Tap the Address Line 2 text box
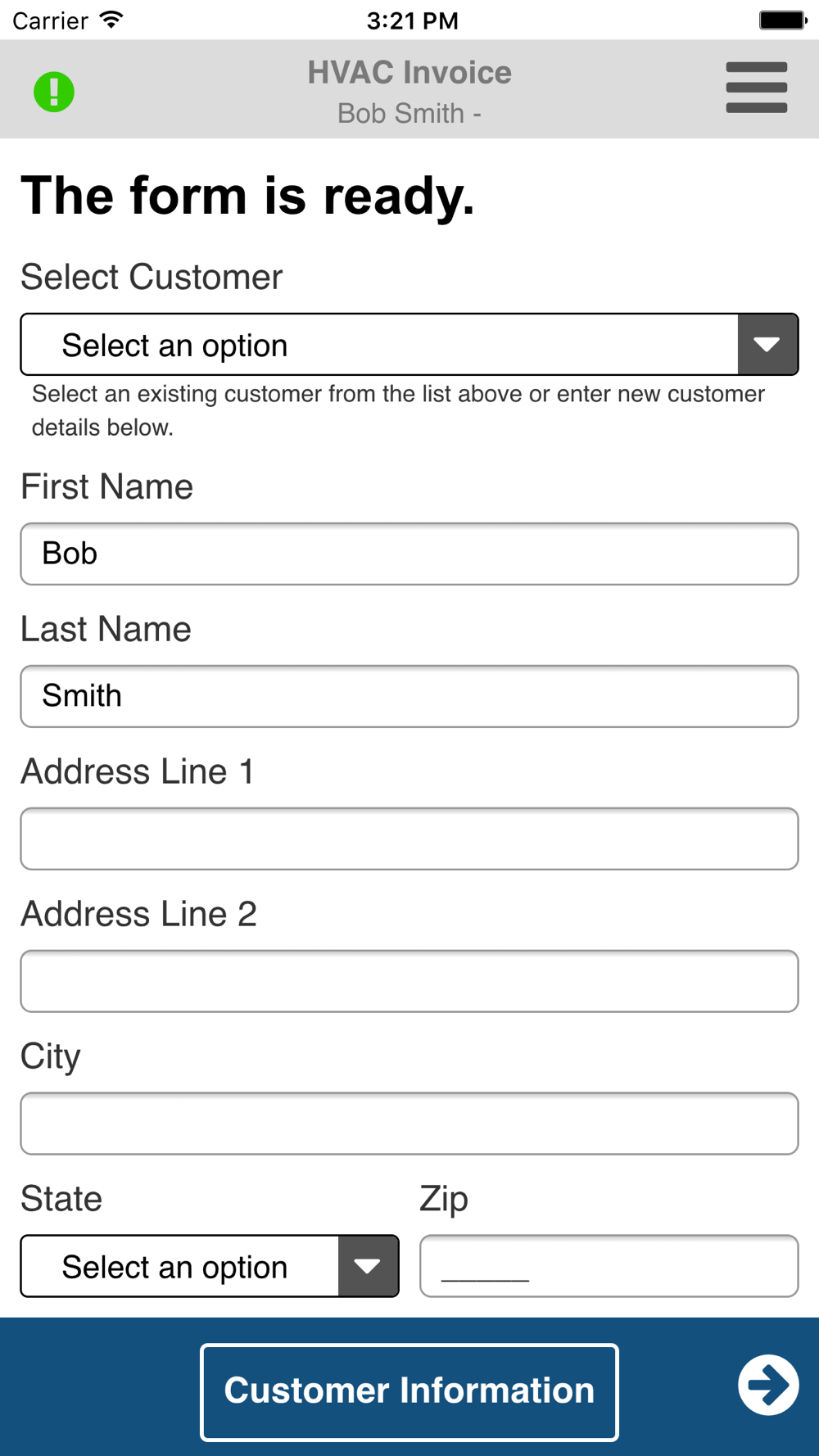Viewport: 819px width, 1456px height. click(x=409, y=981)
